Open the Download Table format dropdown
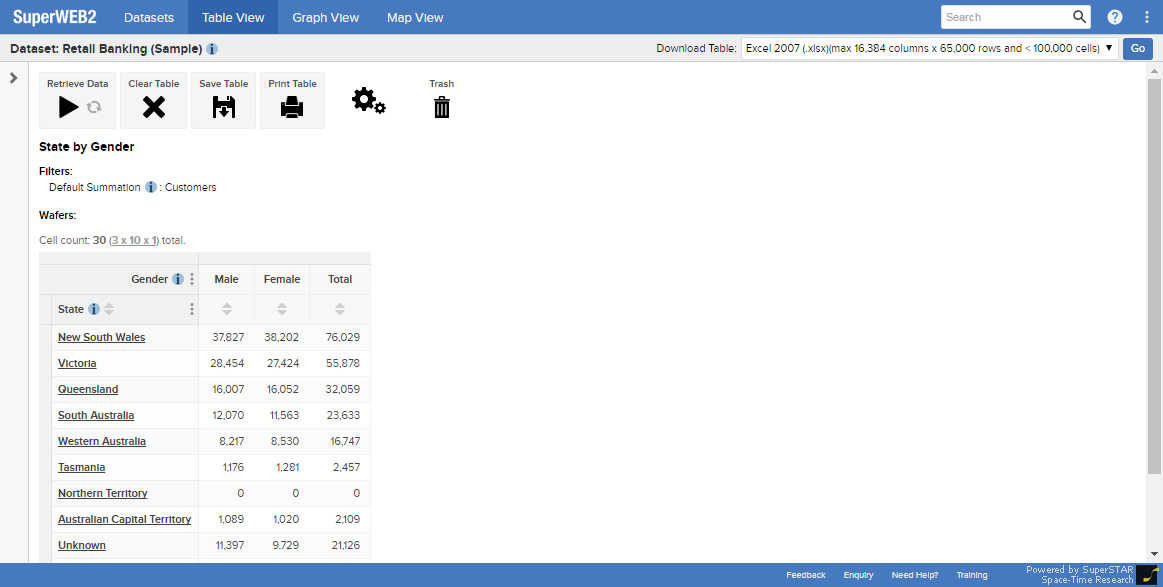1163x587 pixels. point(929,48)
